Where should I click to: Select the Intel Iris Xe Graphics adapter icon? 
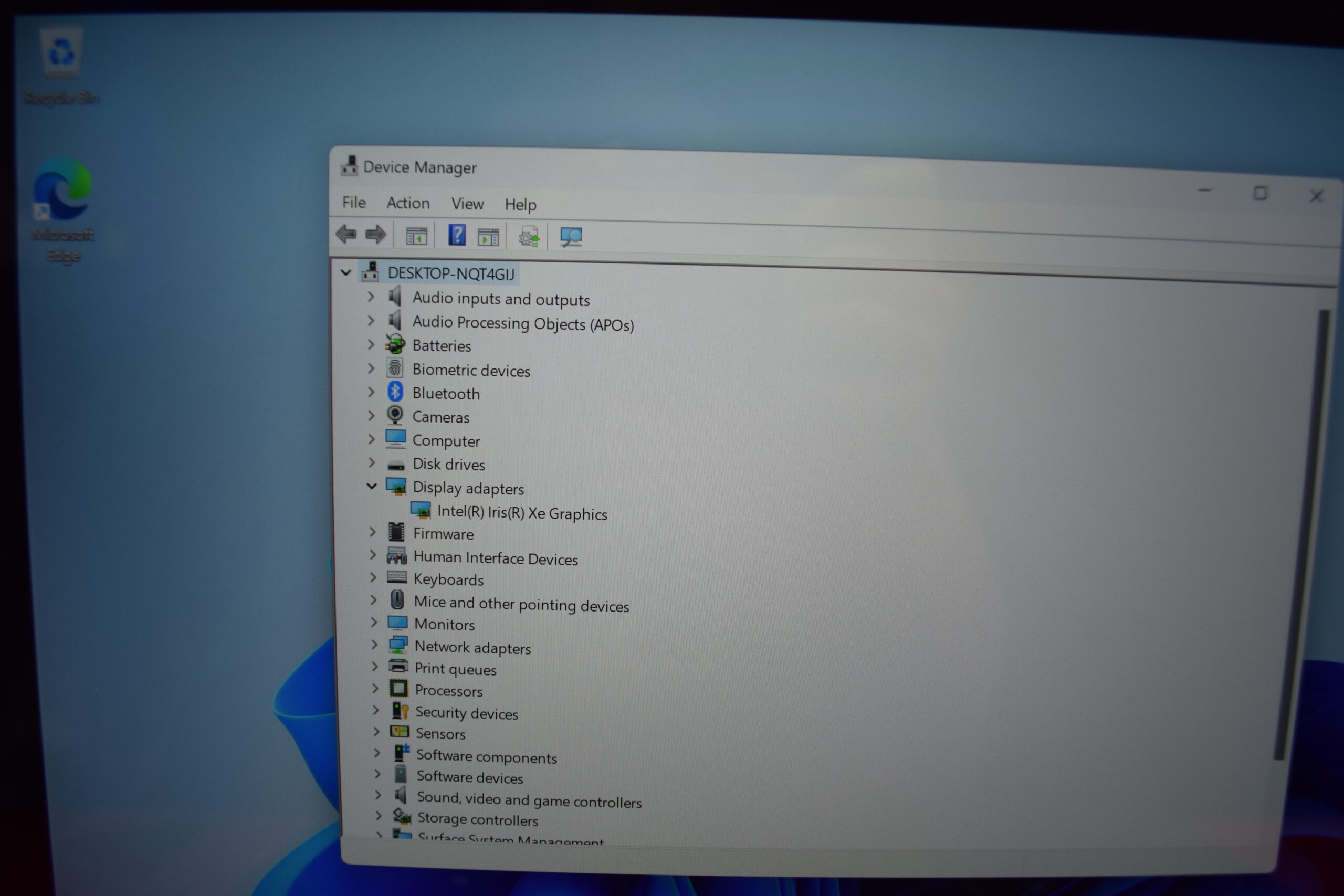click(421, 510)
